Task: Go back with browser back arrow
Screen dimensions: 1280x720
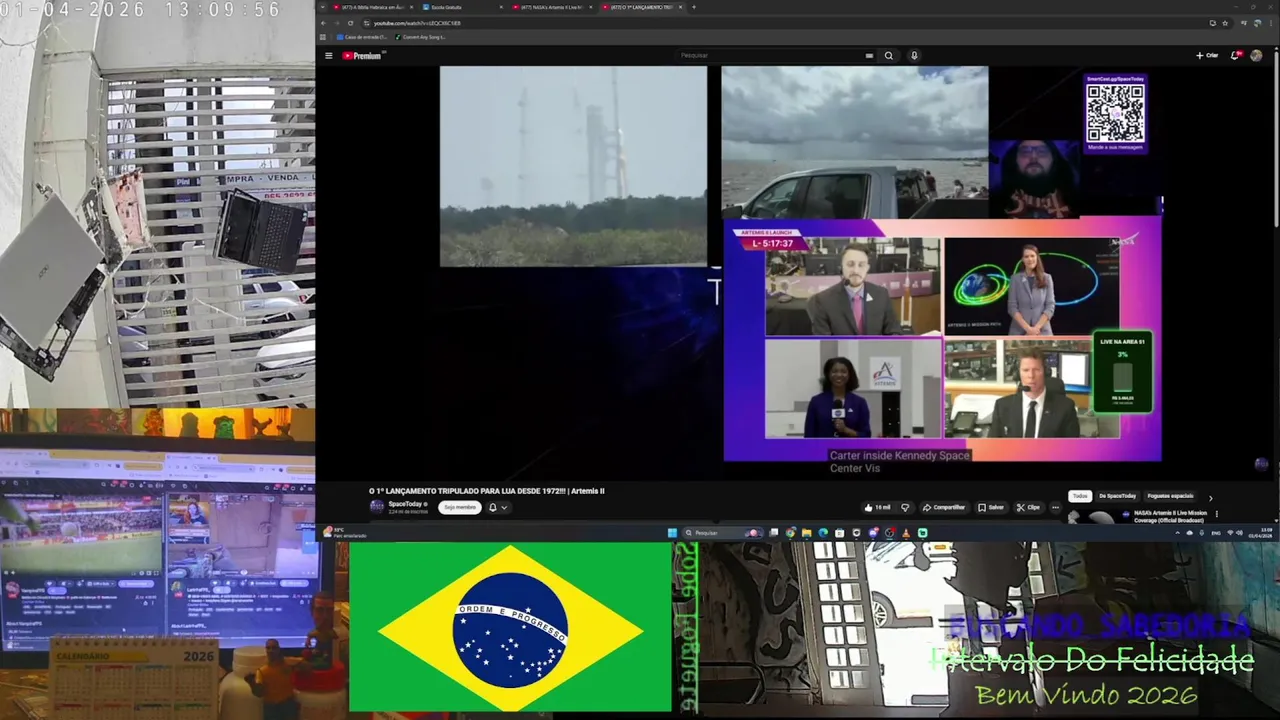Action: pos(323,23)
